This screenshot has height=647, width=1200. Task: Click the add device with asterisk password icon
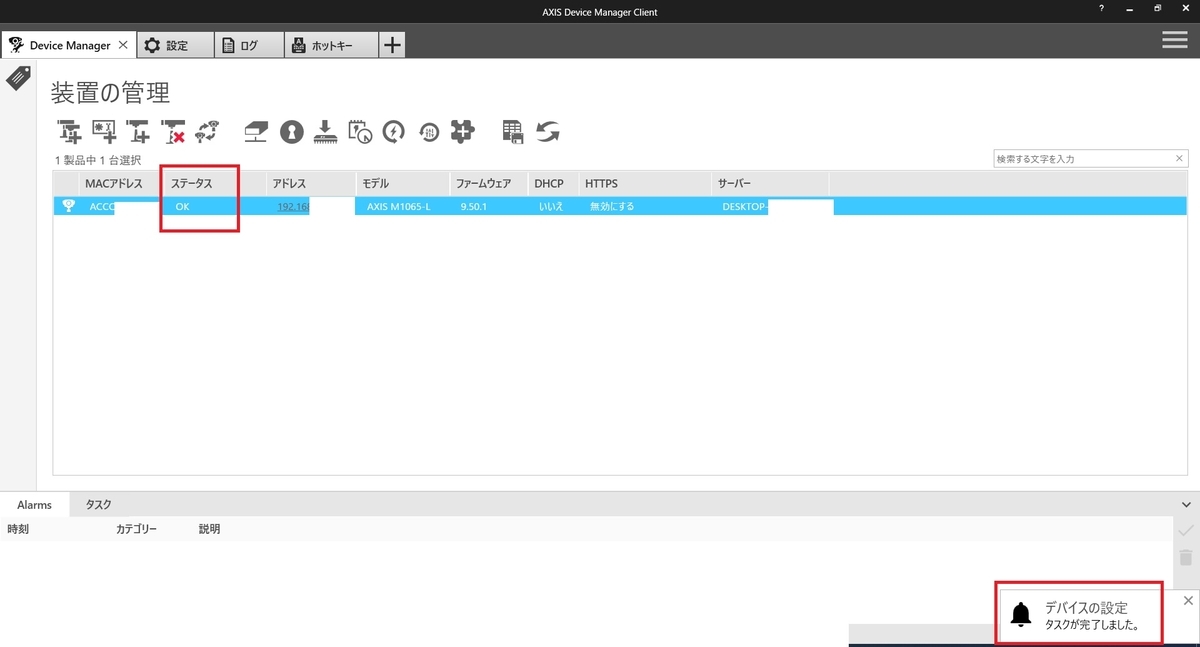(x=104, y=131)
